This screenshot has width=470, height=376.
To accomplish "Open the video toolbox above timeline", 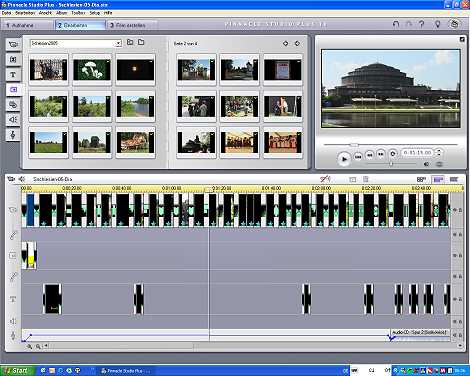I will [x=11, y=179].
